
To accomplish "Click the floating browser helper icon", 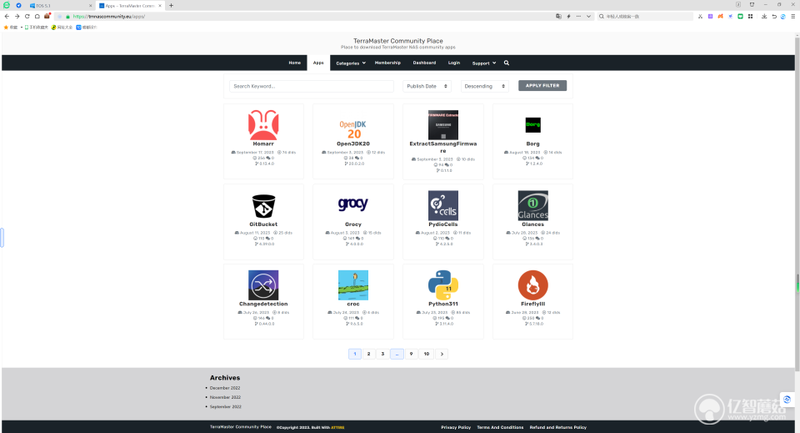I will [787, 399].
